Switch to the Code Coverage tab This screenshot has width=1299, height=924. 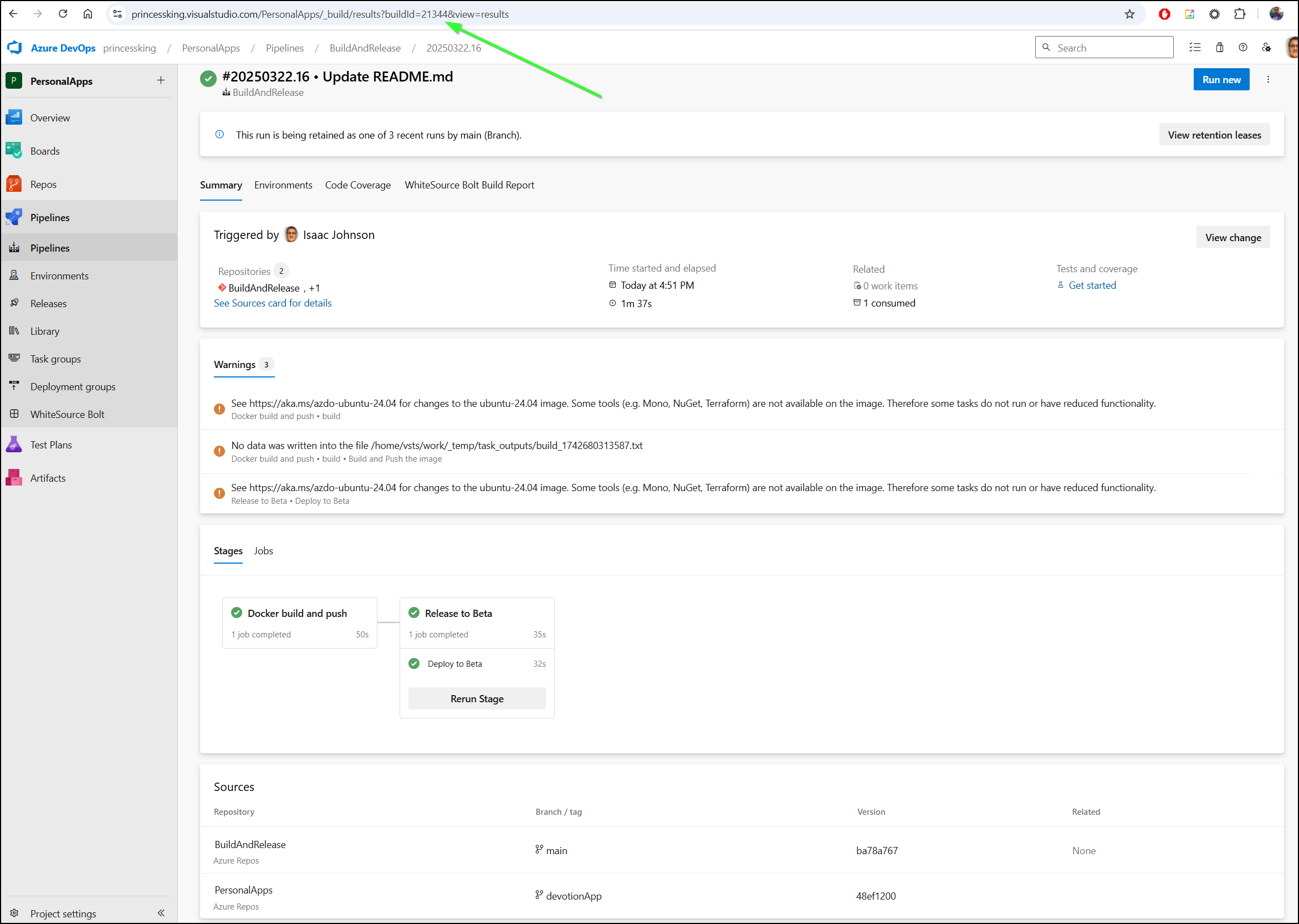pyautogui.click(x=358, y=185)
